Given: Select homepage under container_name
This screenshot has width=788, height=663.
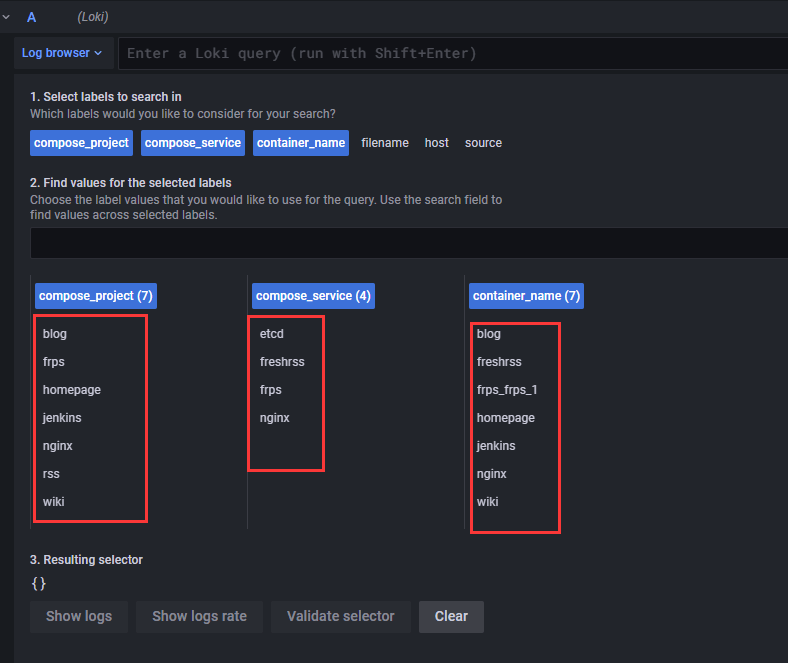Looking at the screenshot, I should click(505, 418).
